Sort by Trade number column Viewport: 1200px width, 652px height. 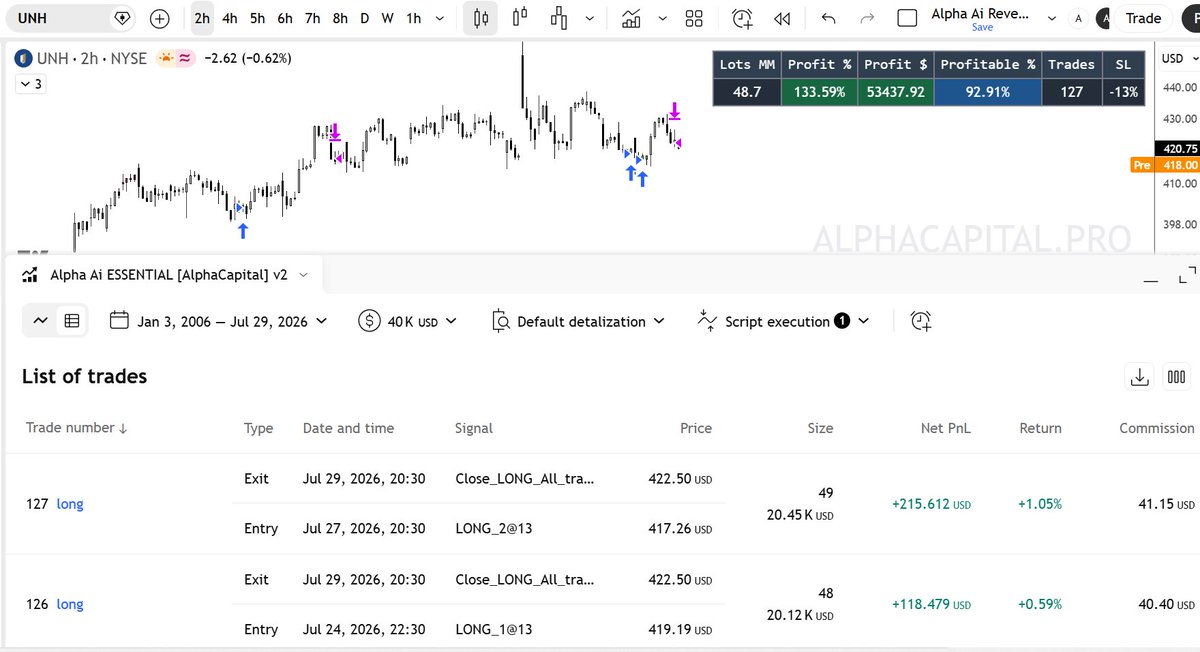click(x=76, y=428)
